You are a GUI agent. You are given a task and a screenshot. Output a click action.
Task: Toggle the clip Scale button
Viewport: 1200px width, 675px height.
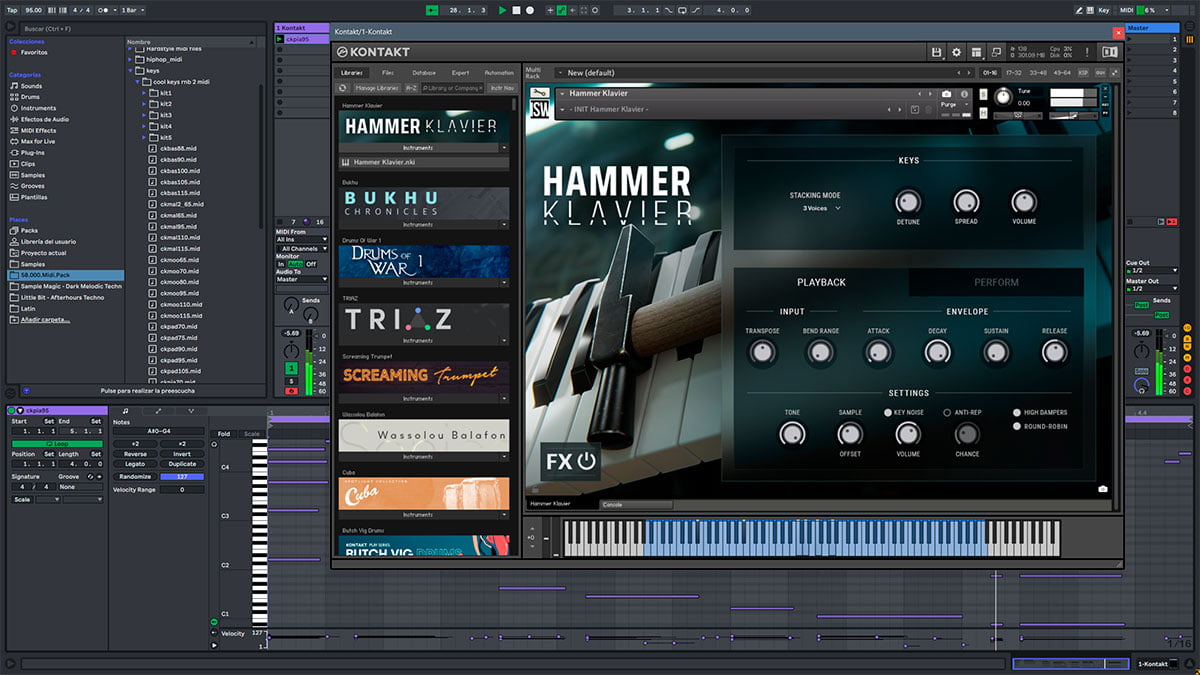pyautogui.click(x=22, y=499)
